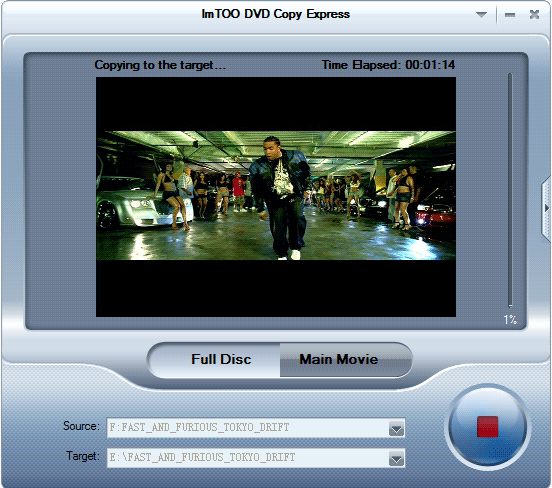The image size is (552, 488).
Task: Minimize the ImTOO DVD Copy Express window
Action: coord(510,15)
